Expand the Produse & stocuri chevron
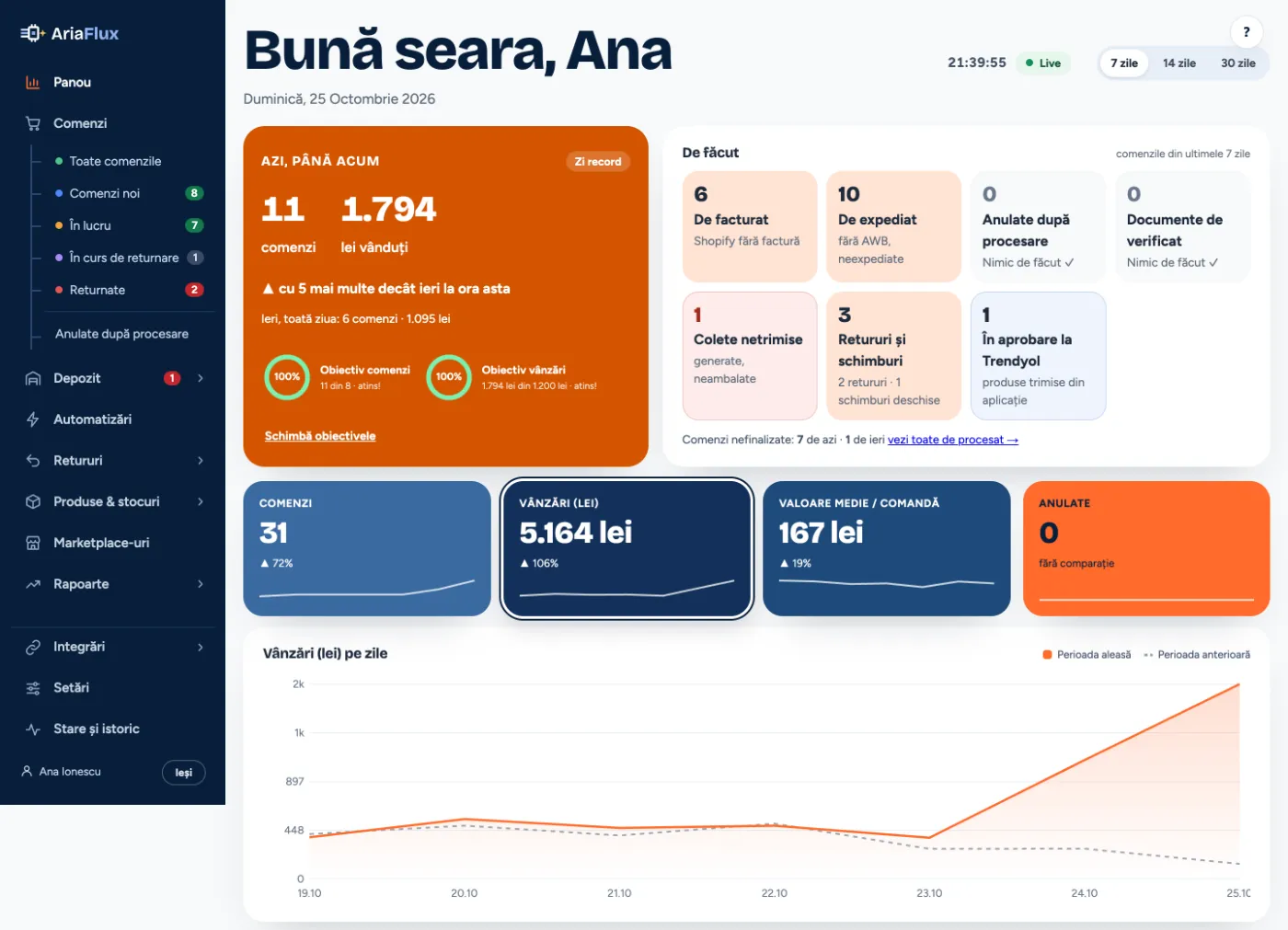 tap(201, 501)
